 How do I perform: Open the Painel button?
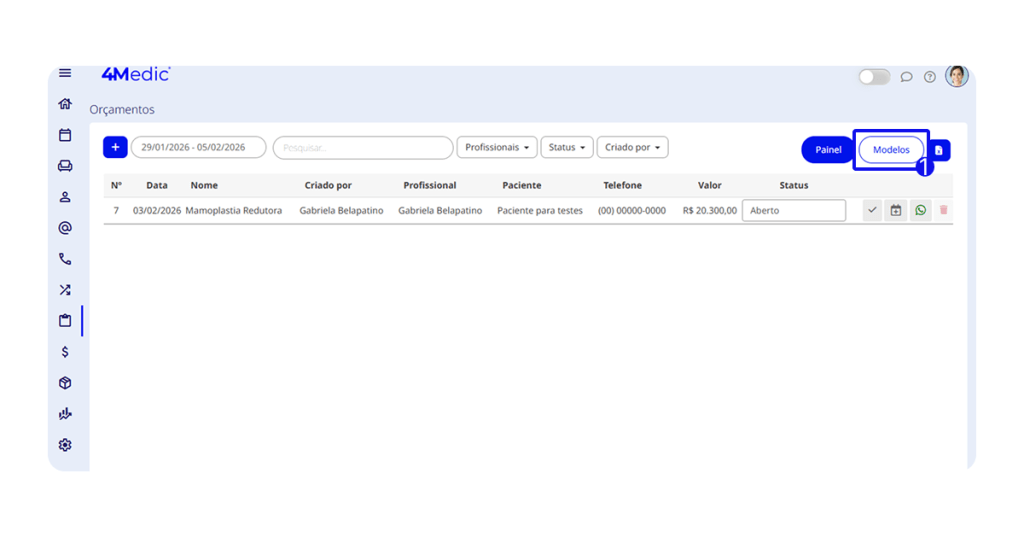[x=828, y=150]
